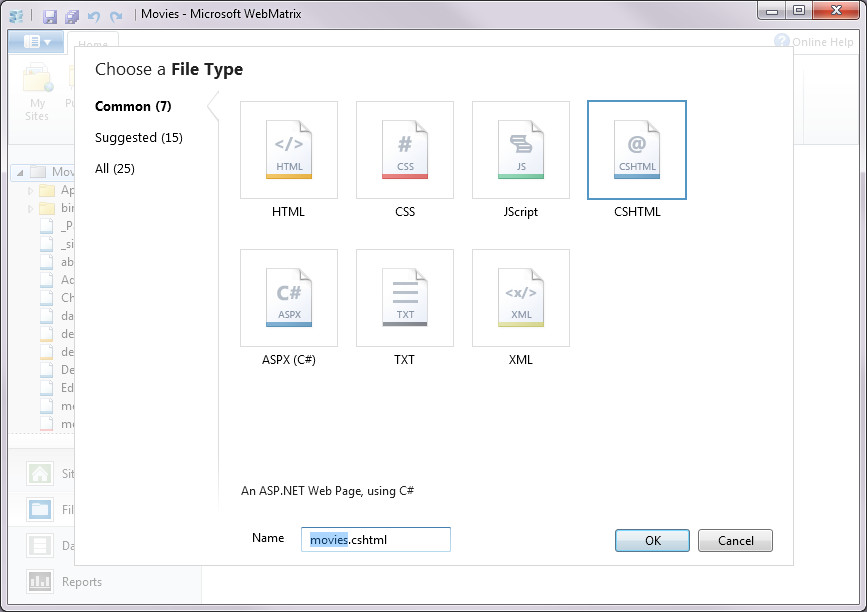Image resolution: width=867 pixels, height=612 pixels.
Task: Show All (25) file types
Action: [115, 169]
